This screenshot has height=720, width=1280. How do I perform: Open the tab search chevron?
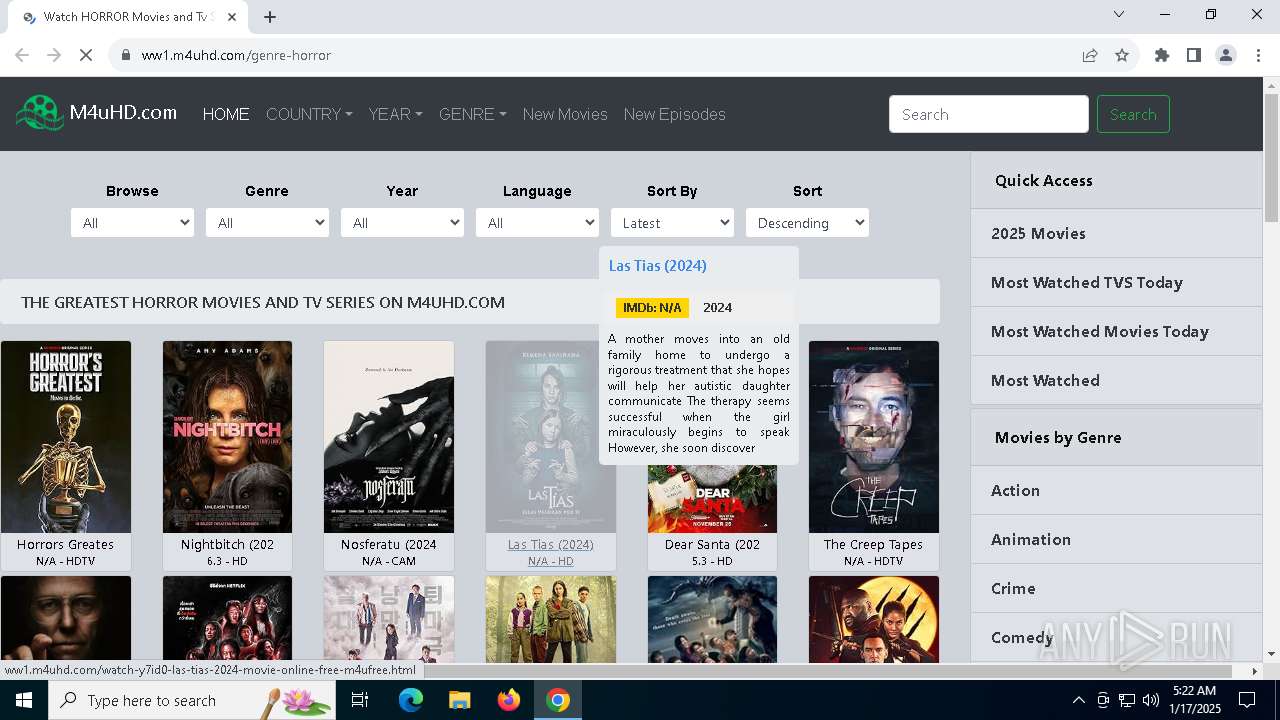1119,14
